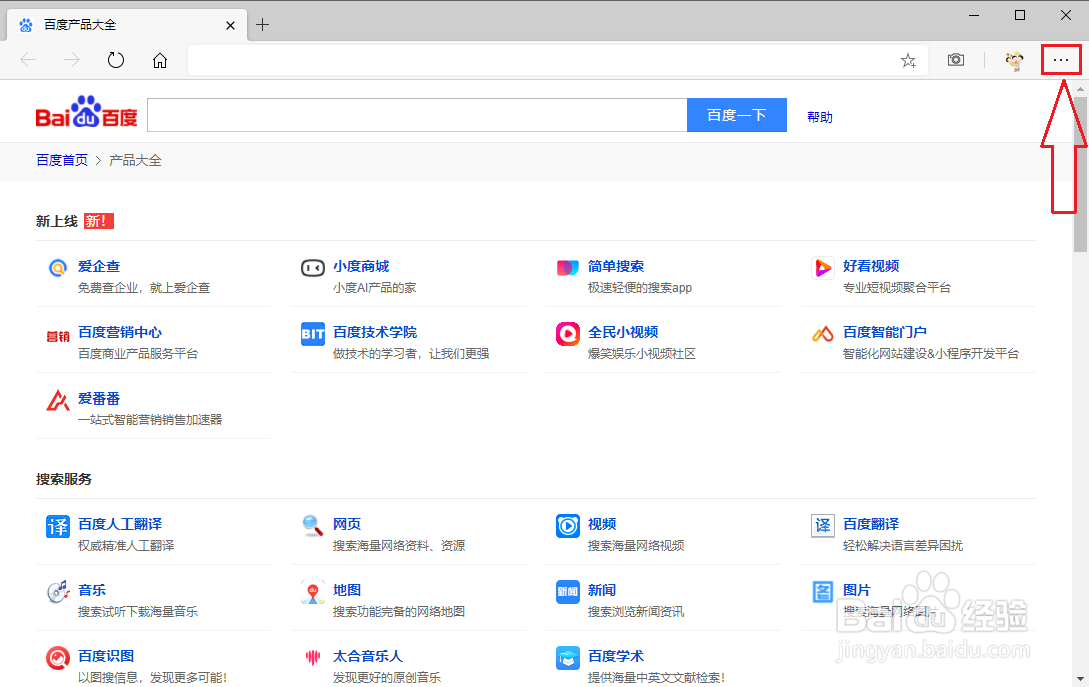This screenshot has width=1089, height=687.
Task: Open the 爱番番 link
Action: 99,399
